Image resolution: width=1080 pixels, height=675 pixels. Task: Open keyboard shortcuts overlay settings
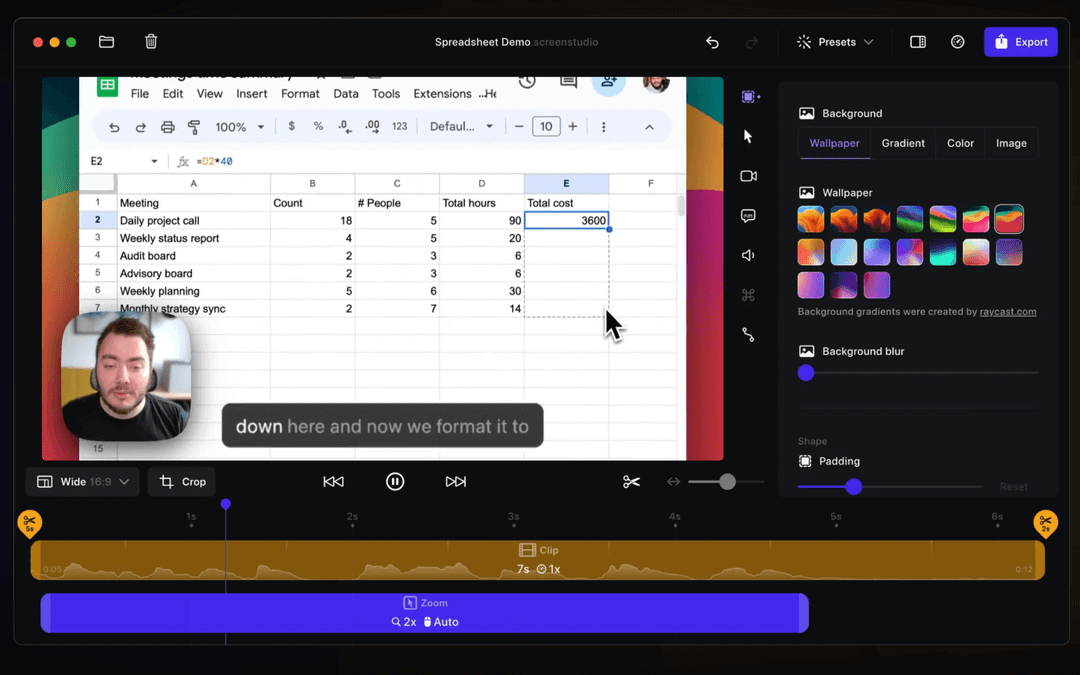[748, 294]
